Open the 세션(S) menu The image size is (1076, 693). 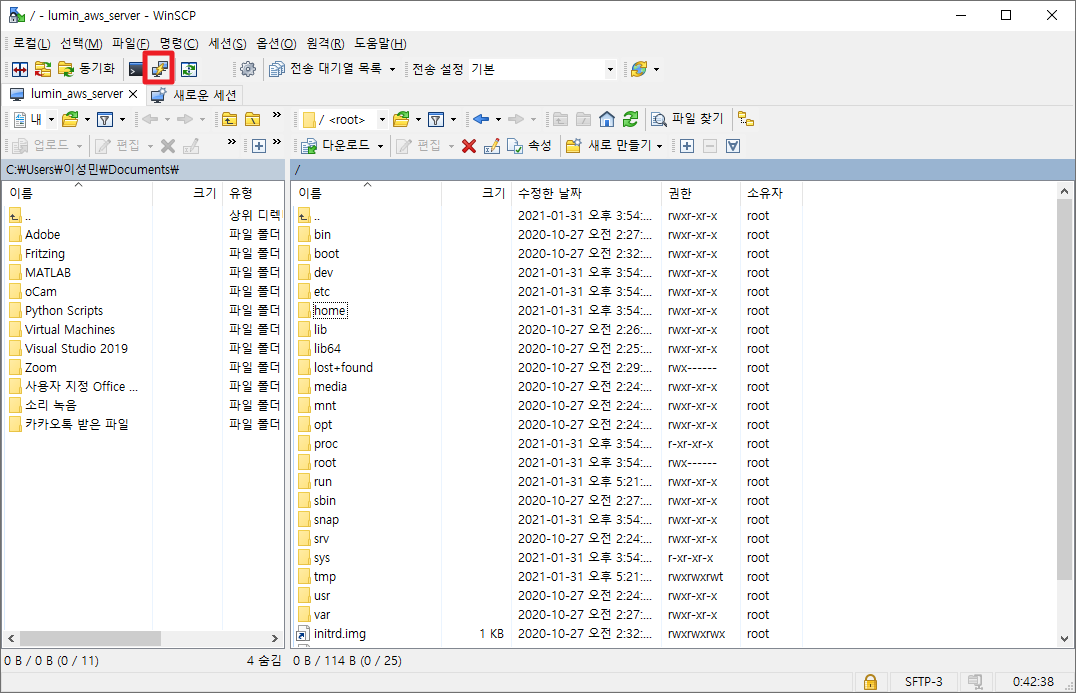tap(227, 44)
